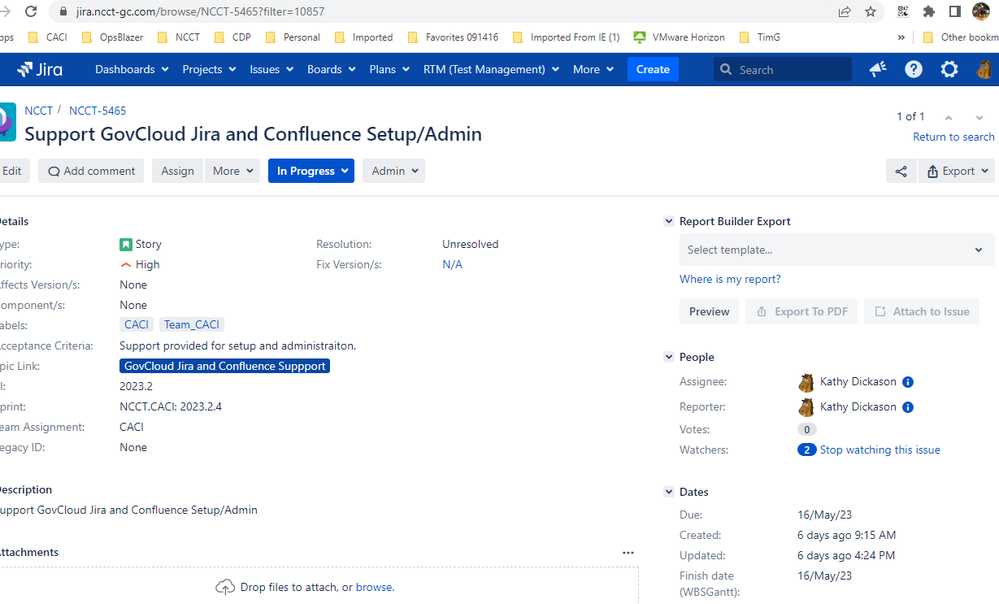Bookmark this page with the star icon
The height and width of the screenshot is (604, 999).
(870, 11)
